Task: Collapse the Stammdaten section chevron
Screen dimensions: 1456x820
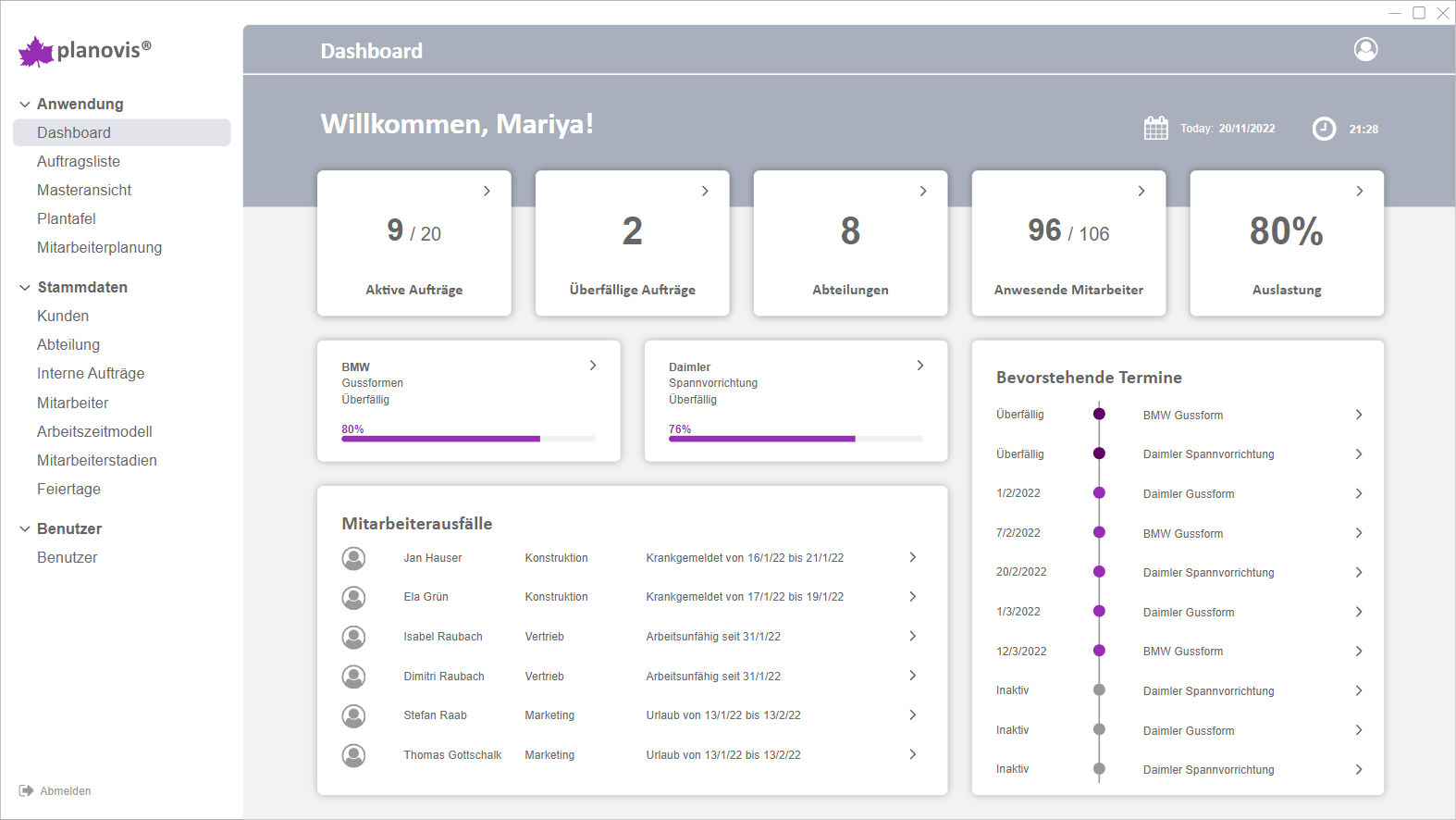Action: click(25, 288)
